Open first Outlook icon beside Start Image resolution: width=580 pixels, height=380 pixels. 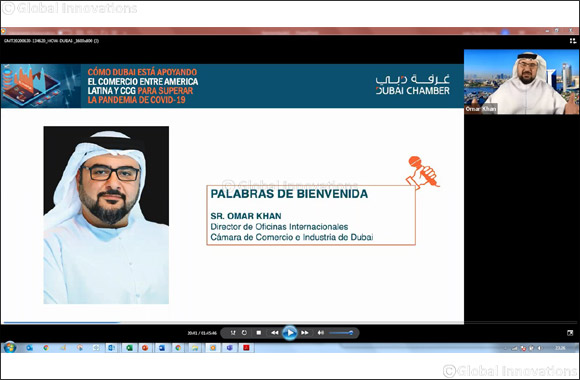pos(29,348)
